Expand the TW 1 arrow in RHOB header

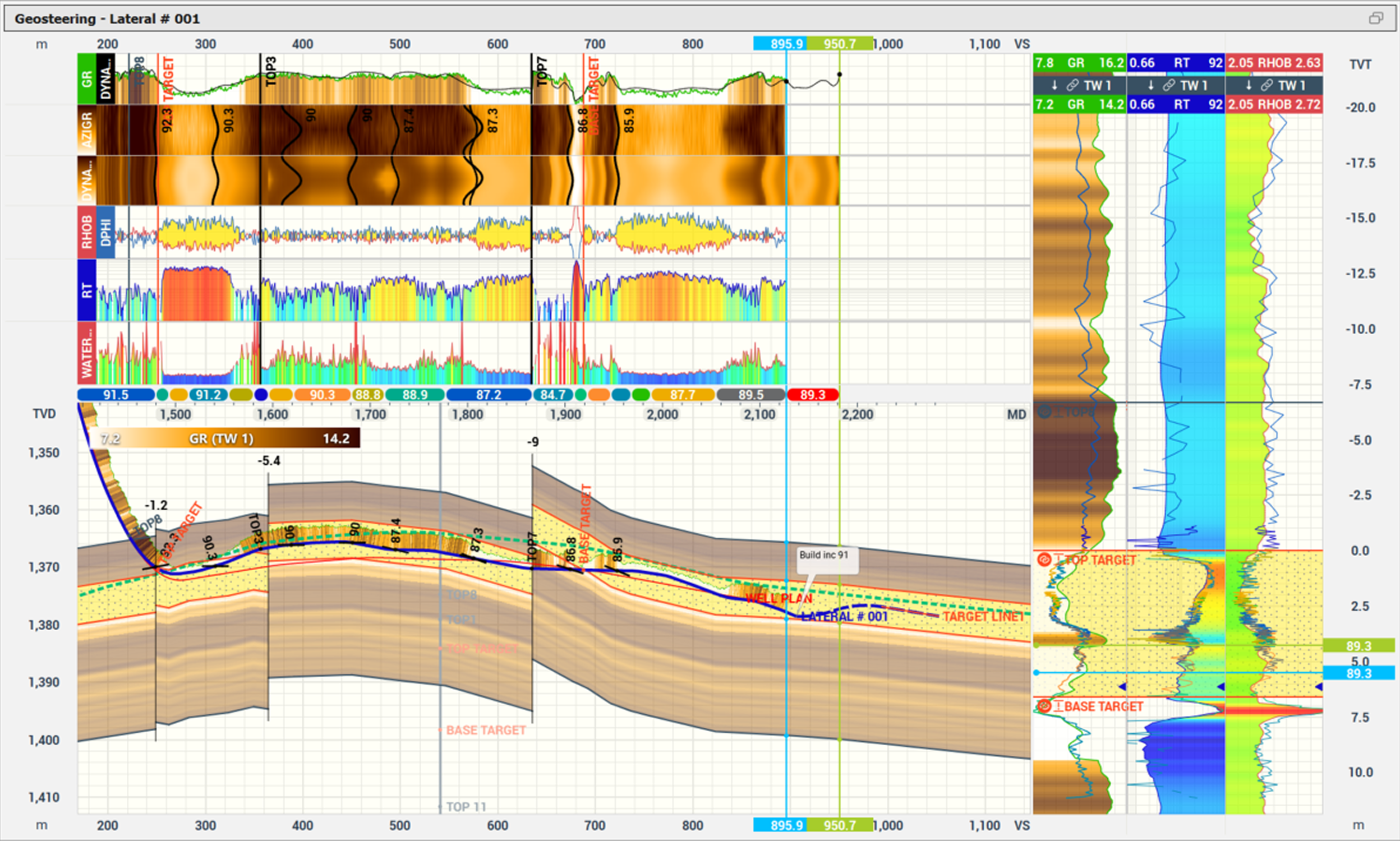tap(1249, 86)
